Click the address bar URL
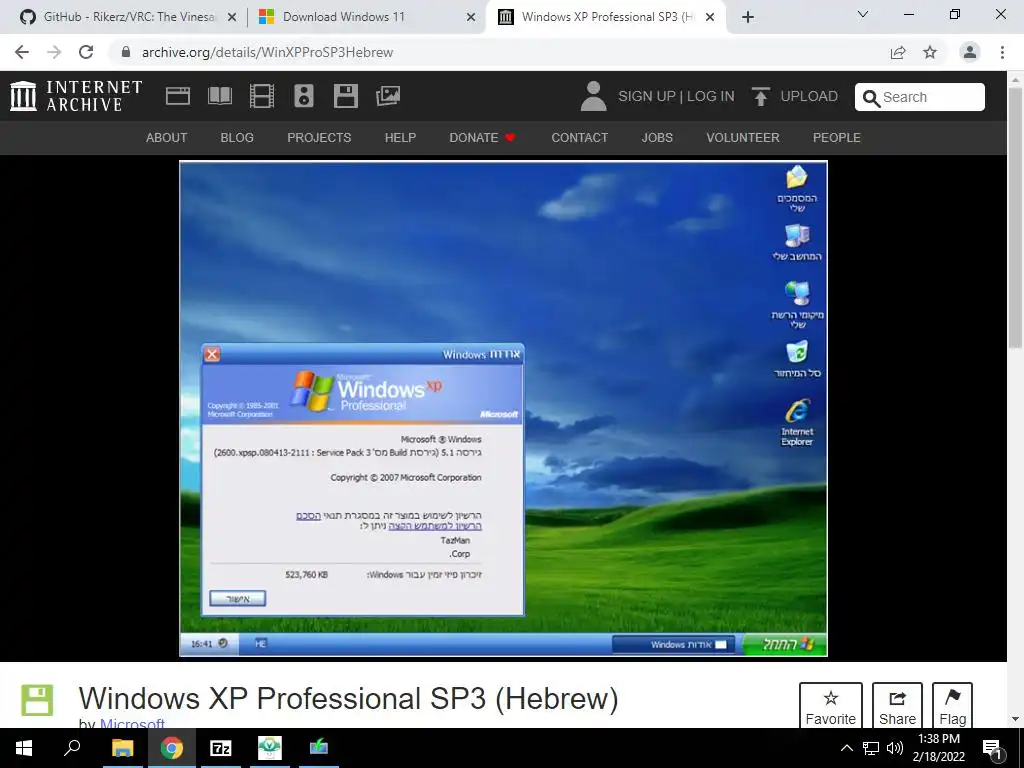 (x=268, y=52)
